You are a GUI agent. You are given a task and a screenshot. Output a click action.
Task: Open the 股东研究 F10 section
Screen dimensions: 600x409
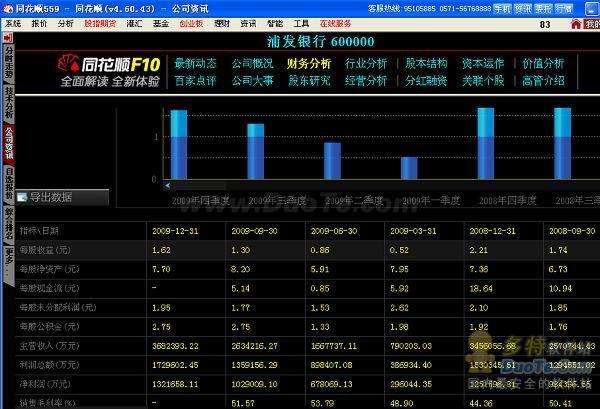coord(309,81)
